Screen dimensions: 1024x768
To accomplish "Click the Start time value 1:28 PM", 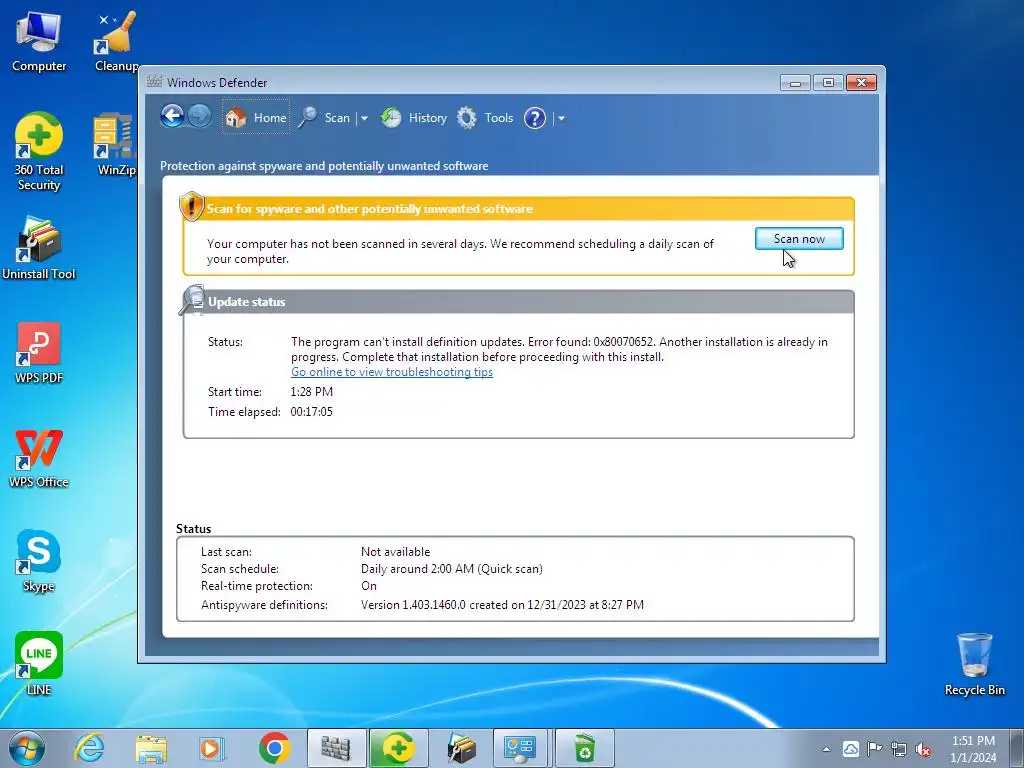I will (312, 392).
